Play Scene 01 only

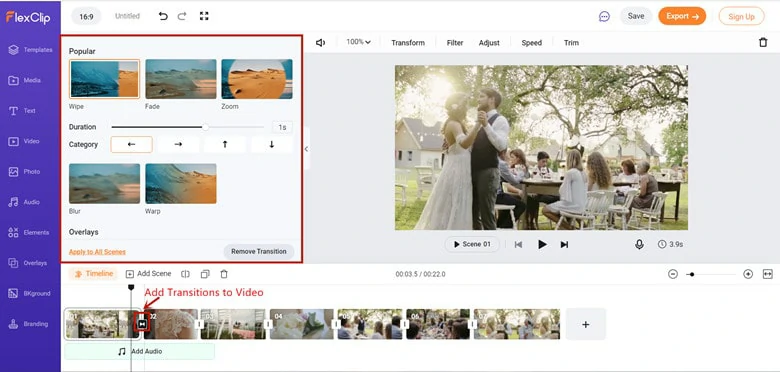472,244
